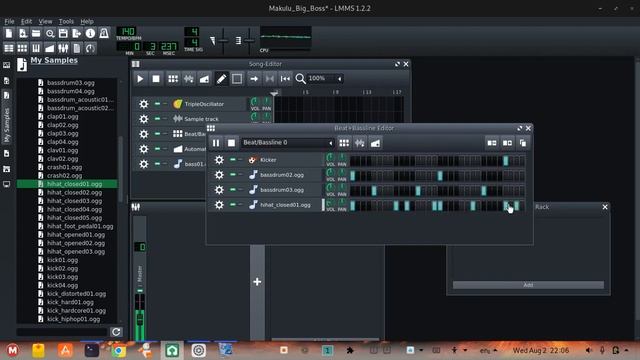Image resolution: width=640 pixels, height=360 pixels.
Task: Toggle the metronome icon
Action: [104, 33]
